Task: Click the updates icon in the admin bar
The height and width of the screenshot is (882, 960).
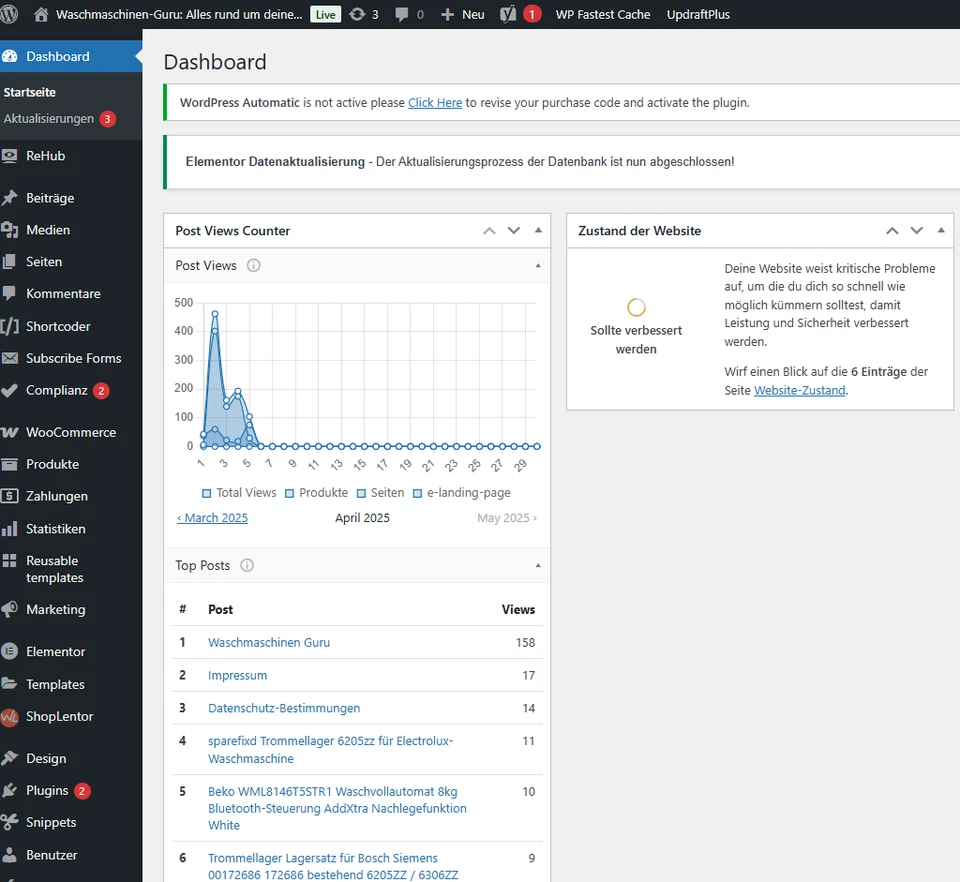Action: point(357,14)
